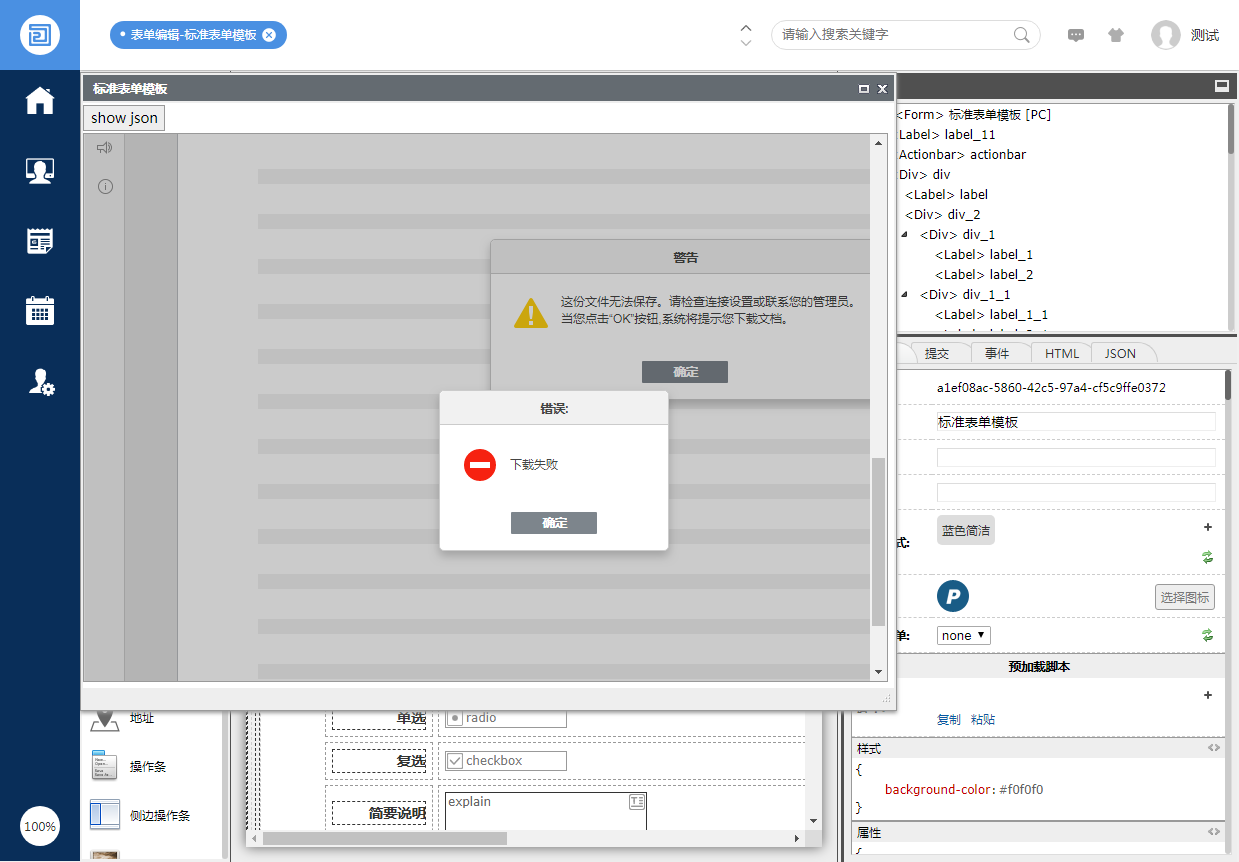1239x862 pixels.
Task: Toggle the right panel maximize icon
Action: (1221, 86)
